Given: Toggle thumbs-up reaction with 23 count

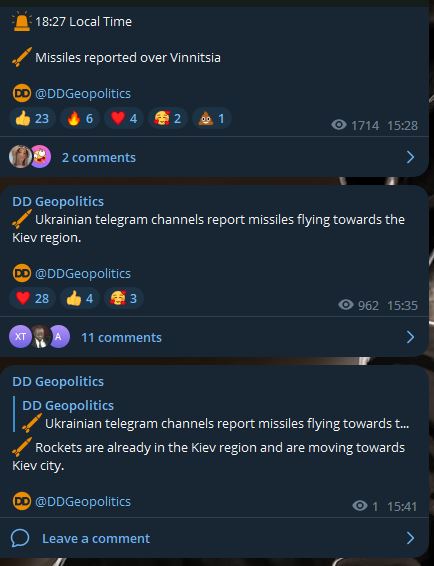Looking at the screenshot, I should [x=32, y=118].
